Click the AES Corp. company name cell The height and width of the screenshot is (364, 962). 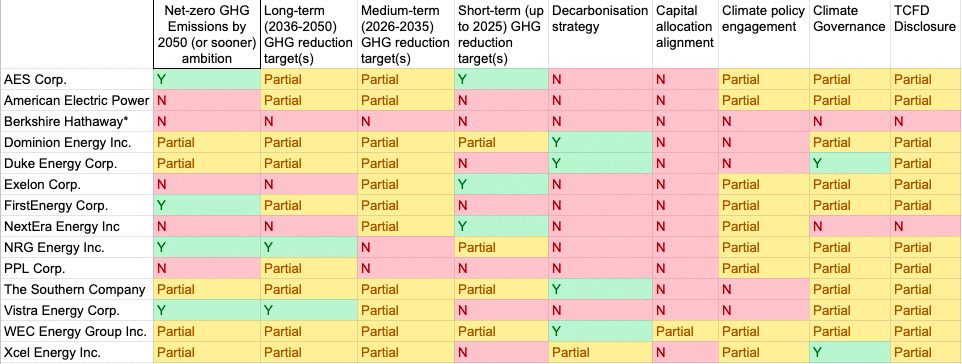(x=77, y=79)
